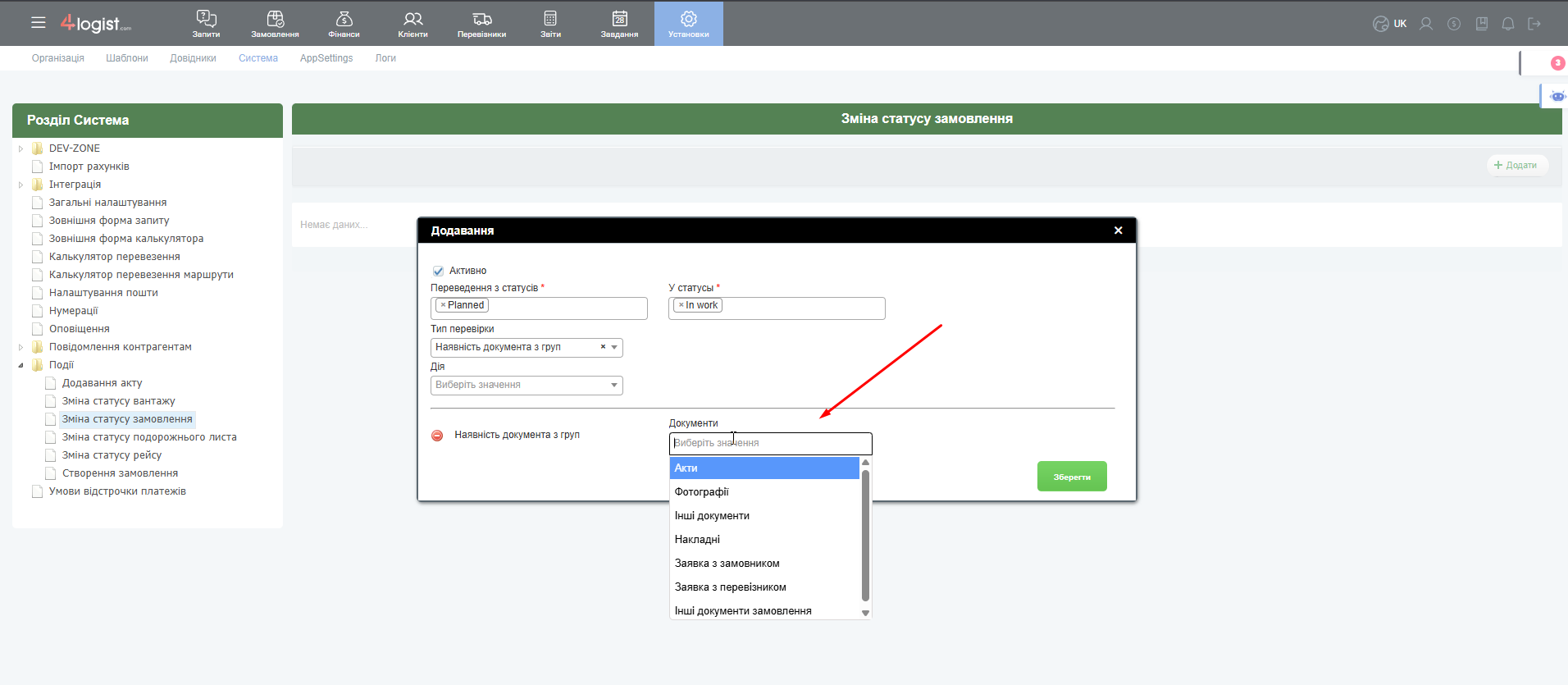
Task: Click the notifications bell icon
Action: [1507, 24]
